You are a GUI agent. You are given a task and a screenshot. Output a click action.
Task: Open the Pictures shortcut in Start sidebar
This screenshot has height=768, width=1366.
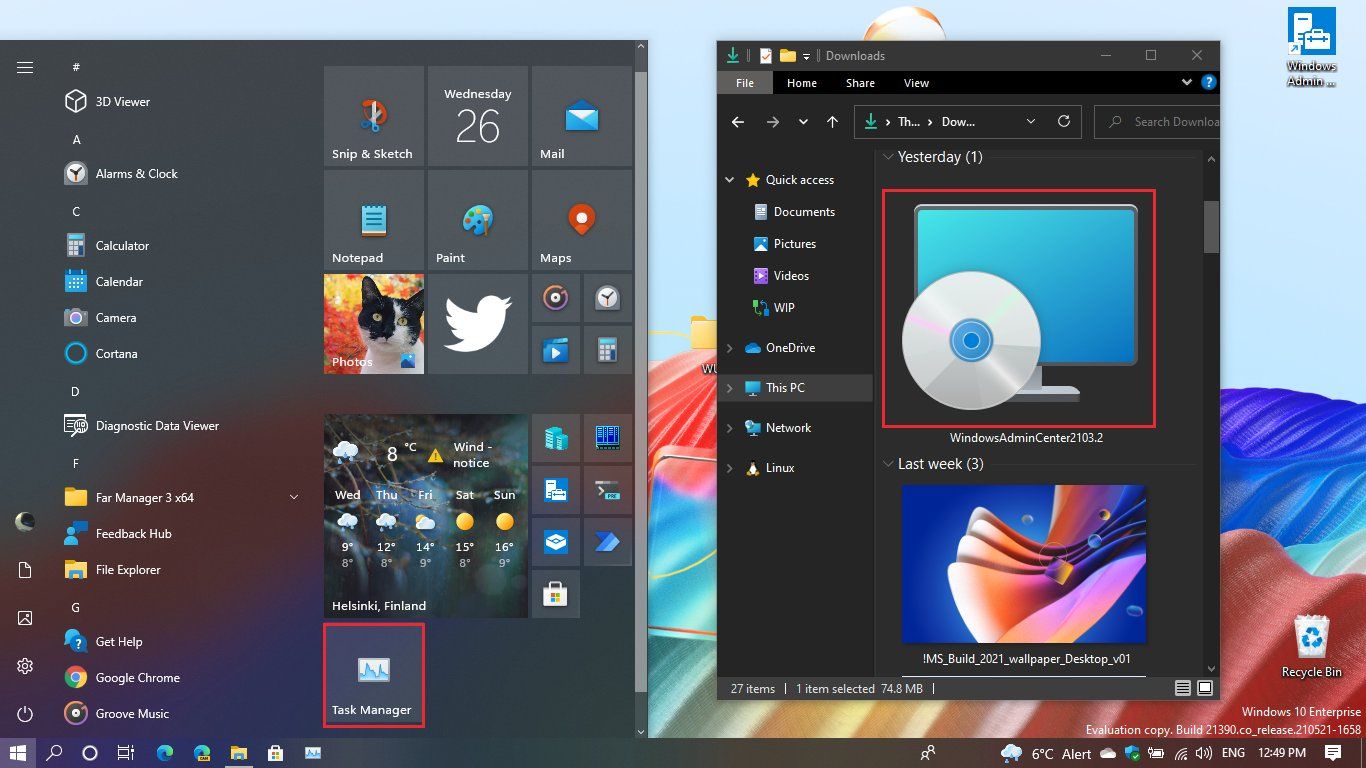pyautogui.click(x=25, y=618)
